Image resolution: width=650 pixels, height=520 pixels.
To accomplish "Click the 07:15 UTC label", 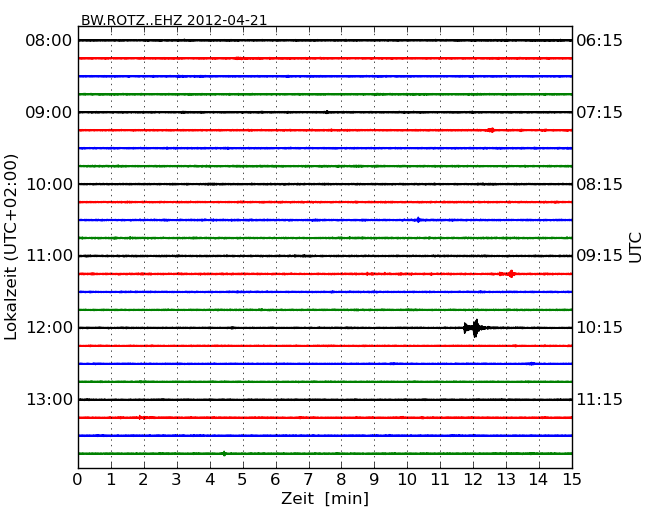I will (599, 112).
